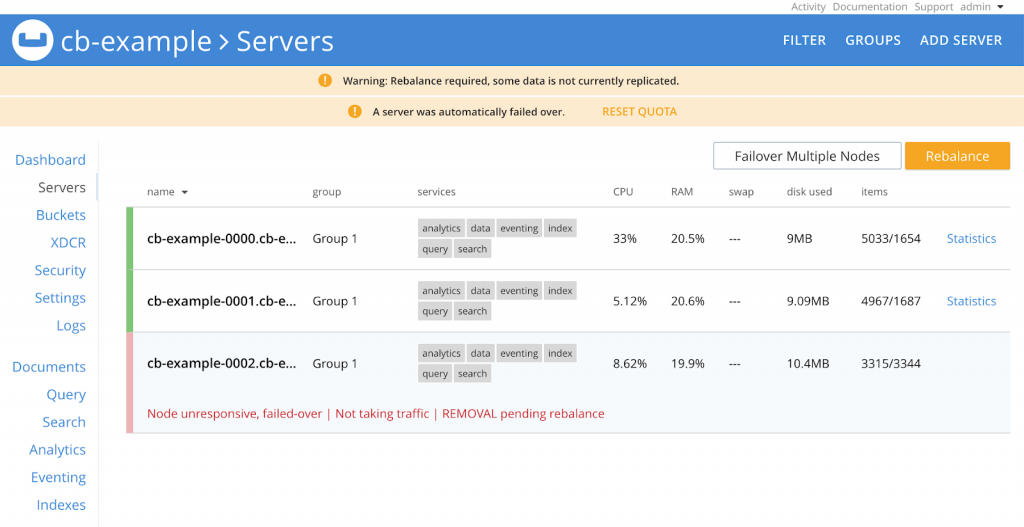Click the Couchbase logo icon
The width and height of the screenshot is (1024, 527).
[32, 41]
